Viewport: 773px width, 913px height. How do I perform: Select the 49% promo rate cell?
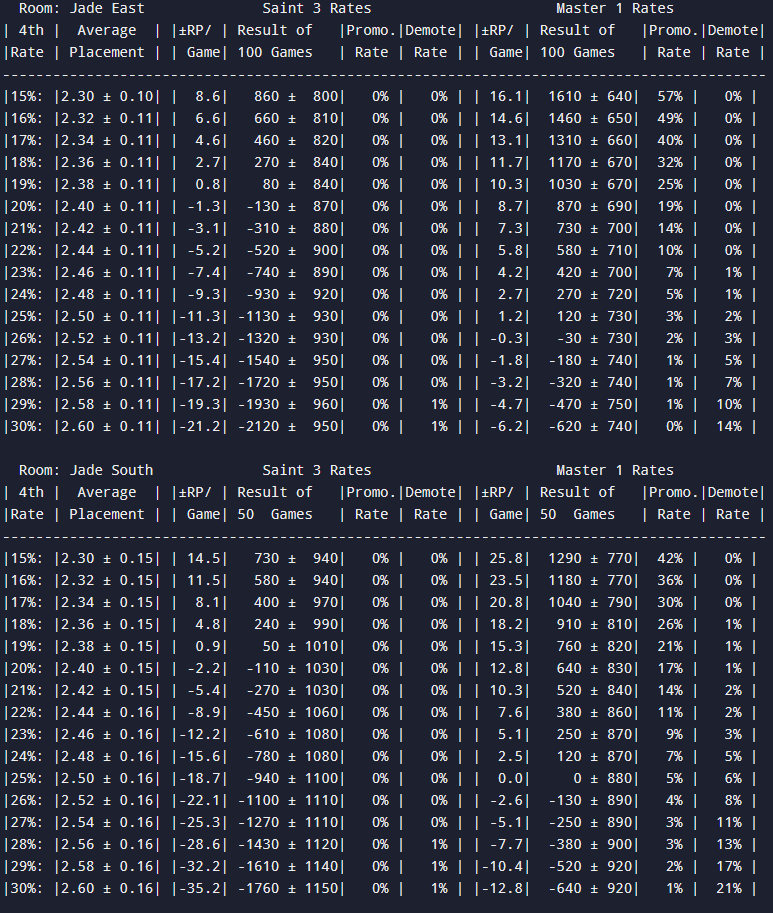click(670, 119)
